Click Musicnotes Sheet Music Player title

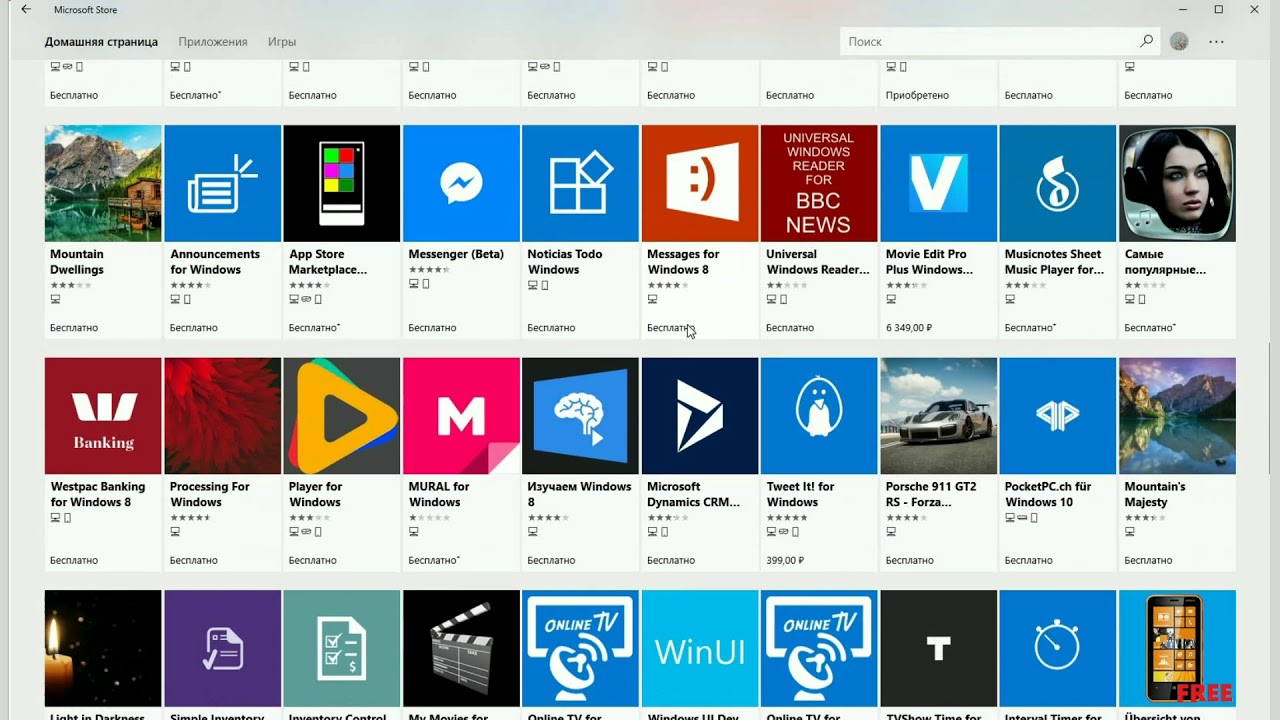pyautogui.click(x=1055, y=262)
